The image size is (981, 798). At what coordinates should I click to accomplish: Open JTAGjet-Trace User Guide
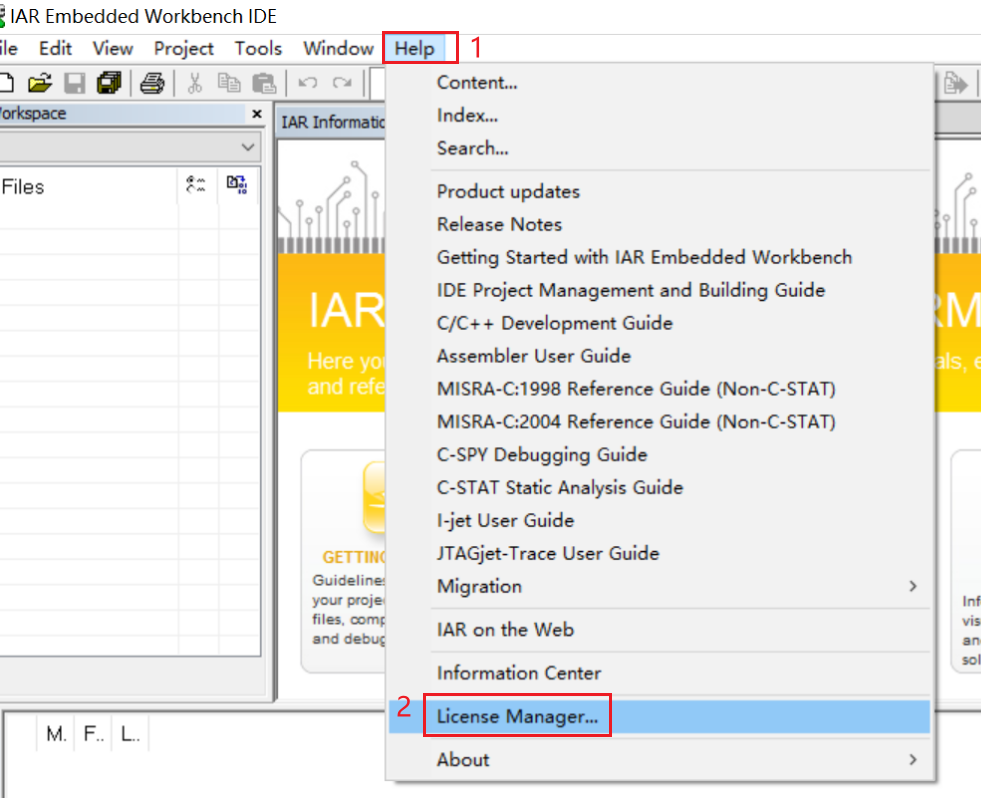[659, 553]
